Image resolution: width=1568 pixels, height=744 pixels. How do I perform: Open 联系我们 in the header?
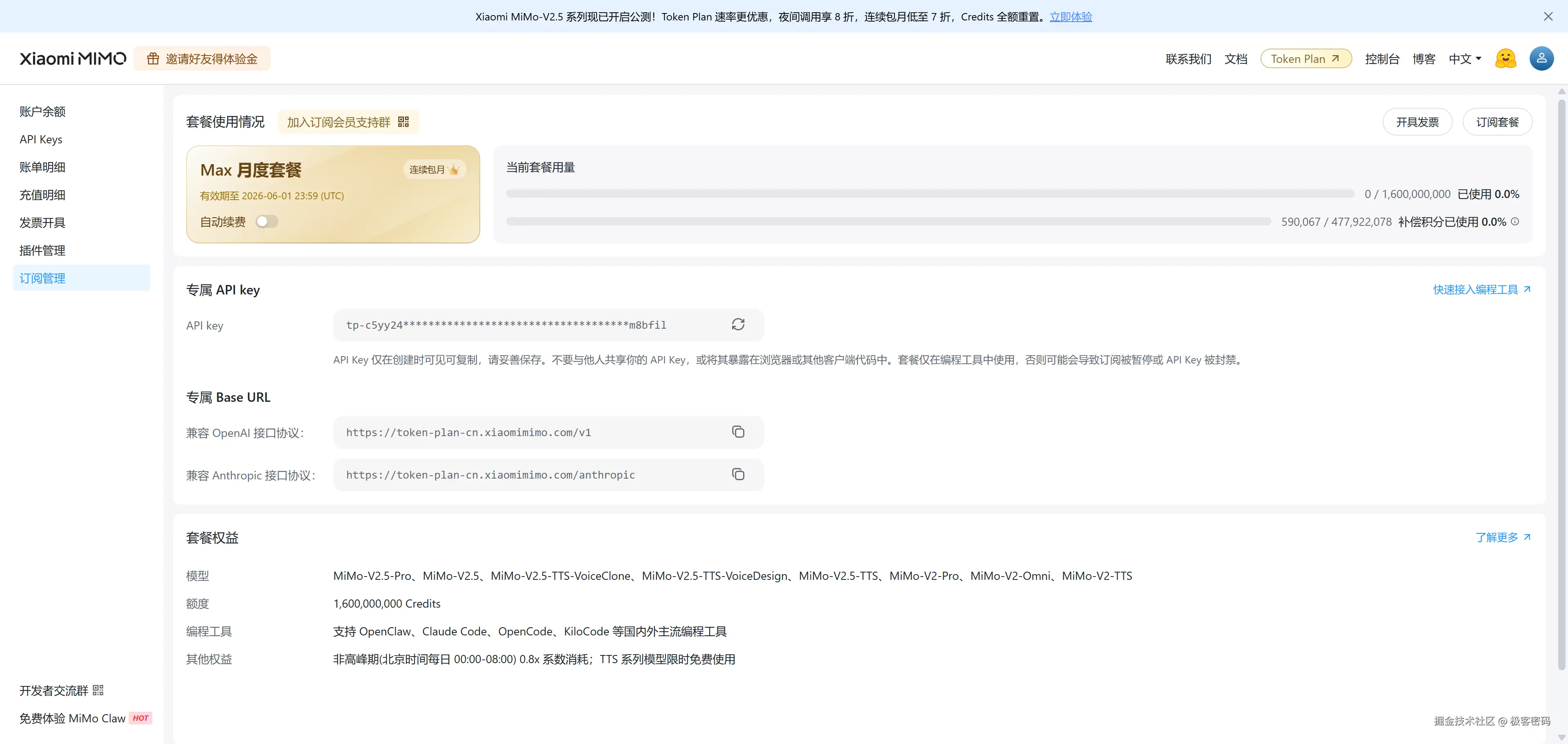coord(1188,58)
